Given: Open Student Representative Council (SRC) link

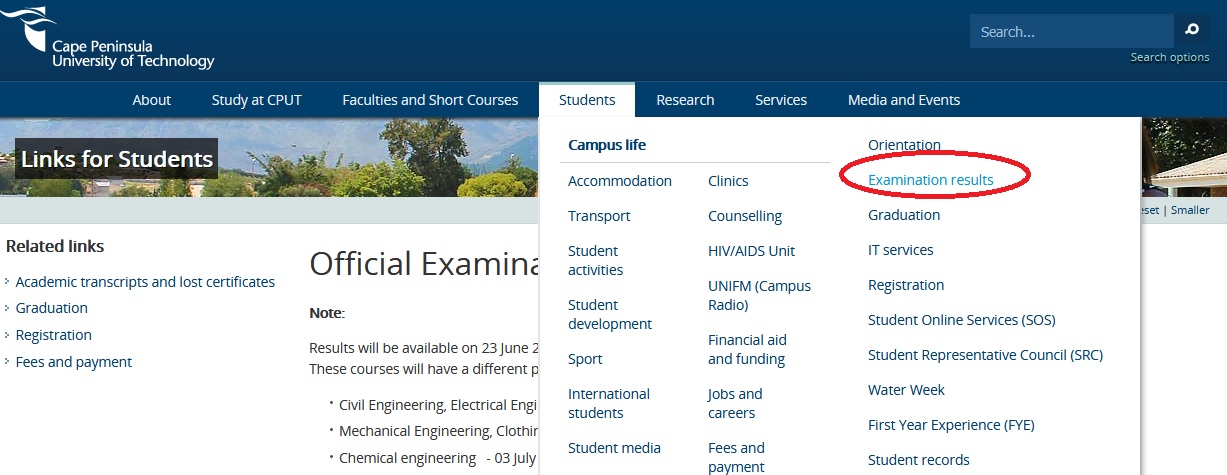Looking at the screenshot, I should coord(985,355).
